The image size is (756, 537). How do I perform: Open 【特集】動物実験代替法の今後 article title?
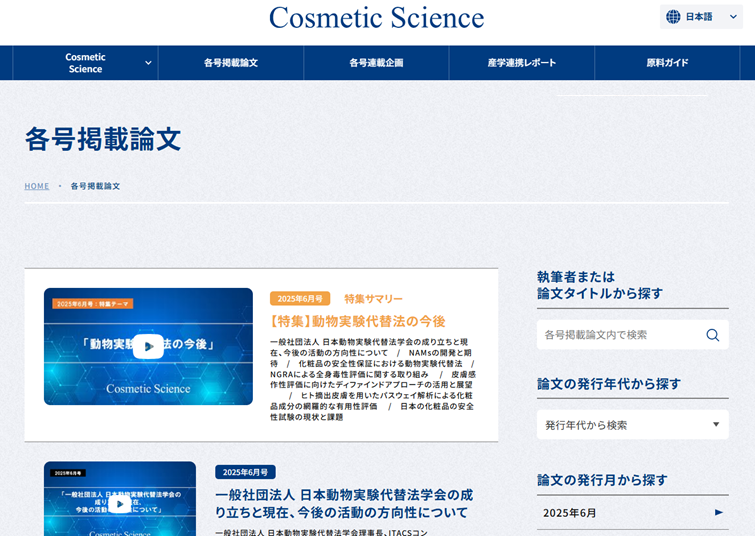tap(357, 321)
